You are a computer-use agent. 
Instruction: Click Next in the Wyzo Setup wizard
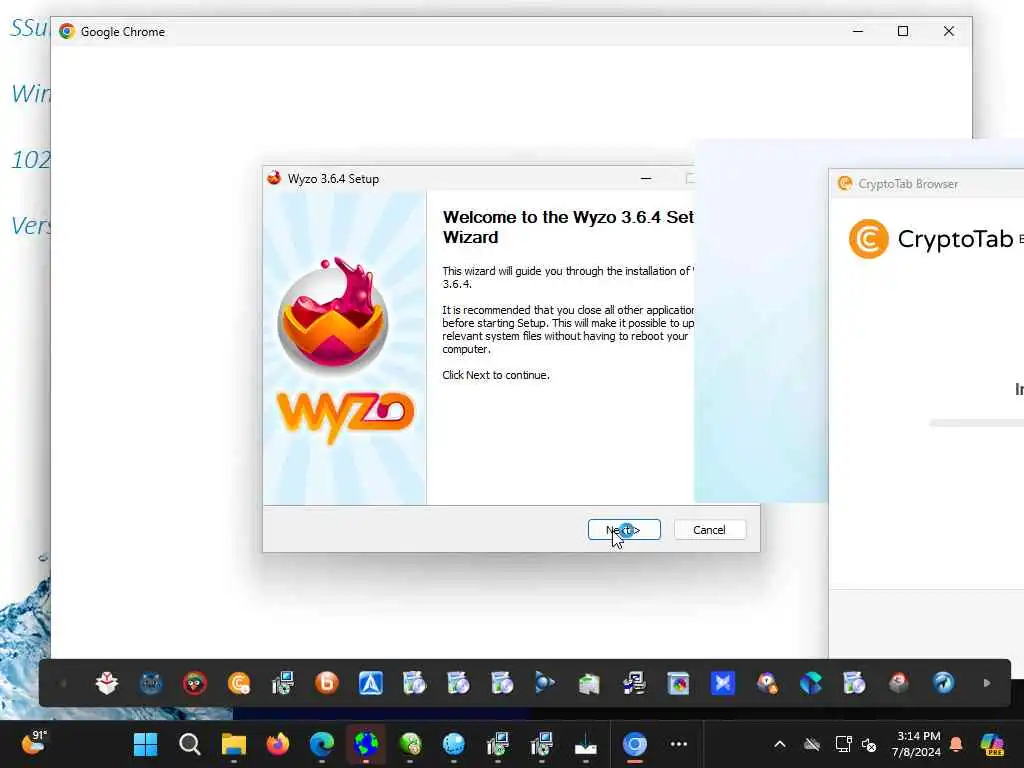pyautogui.click(x=624, y=530)
